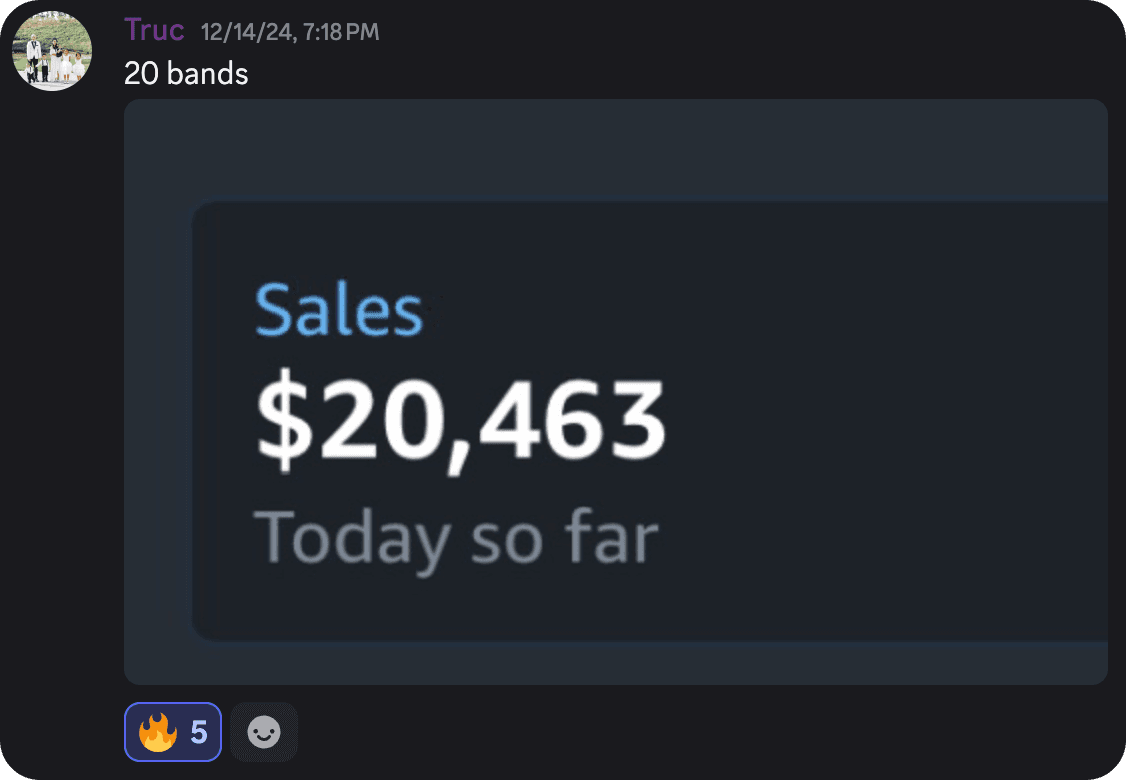
Task: Open the sales screenshot image attachment
Action: [x=615, y=391]
